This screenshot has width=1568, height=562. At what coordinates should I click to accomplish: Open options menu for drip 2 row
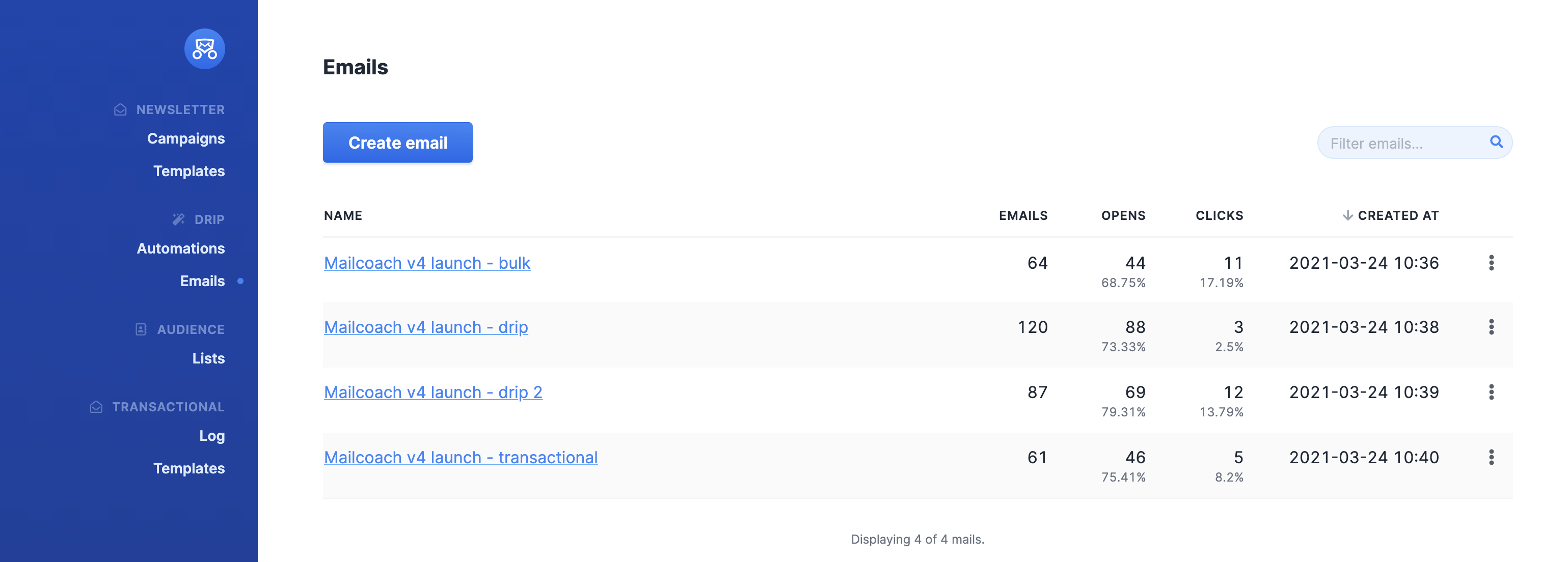click(1491, 392)
